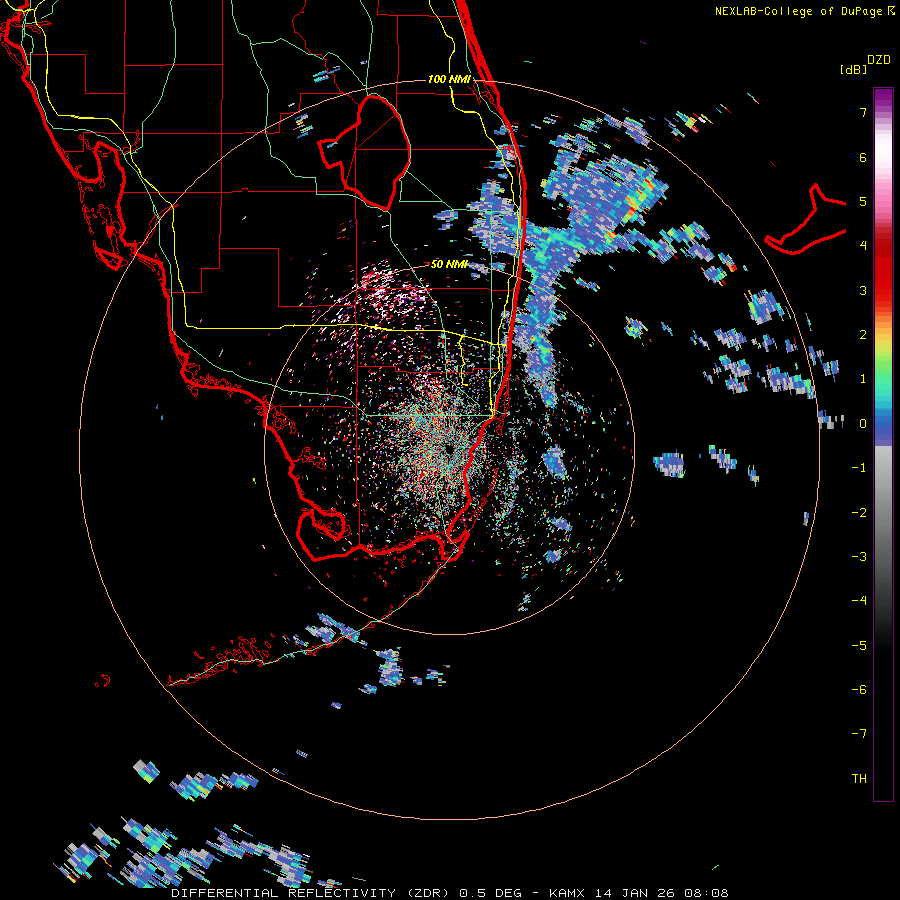
Task: Click the DZD dB color scale title
Action: pos(865,64)
